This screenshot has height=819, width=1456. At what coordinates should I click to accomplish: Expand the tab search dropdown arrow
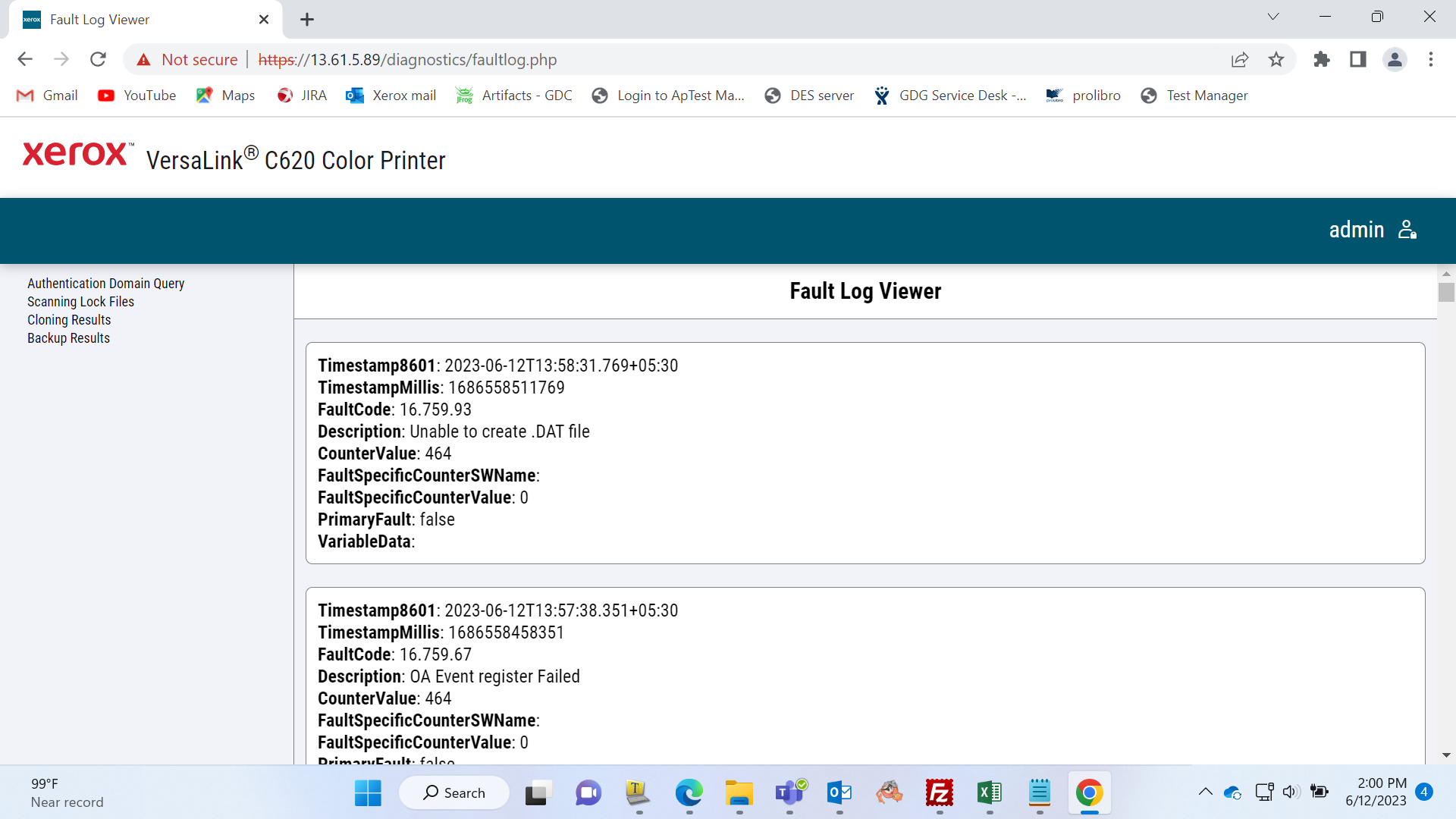(x=1273, y=17)
